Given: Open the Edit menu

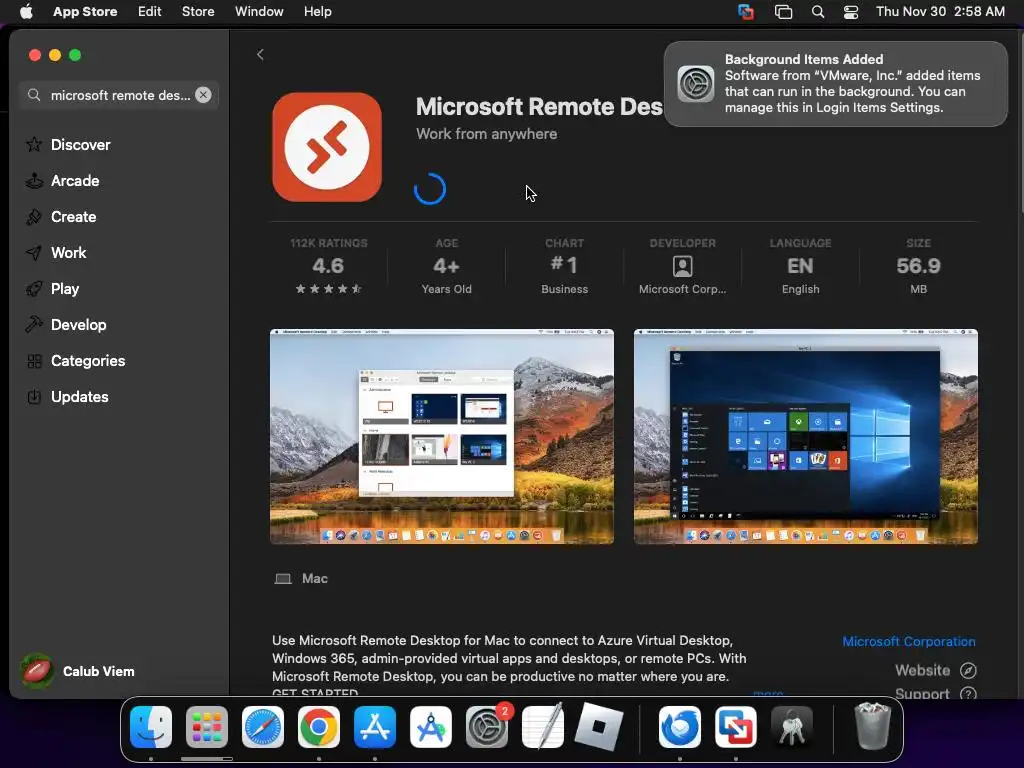Looking at the screenshot, I should (x=149, y=12).
